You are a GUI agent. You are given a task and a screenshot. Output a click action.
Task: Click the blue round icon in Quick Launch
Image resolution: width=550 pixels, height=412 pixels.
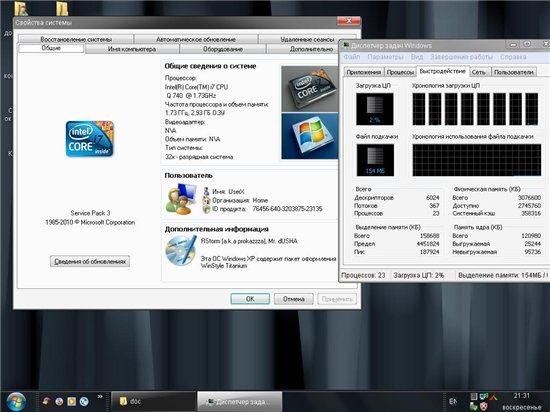pos(84,401)
